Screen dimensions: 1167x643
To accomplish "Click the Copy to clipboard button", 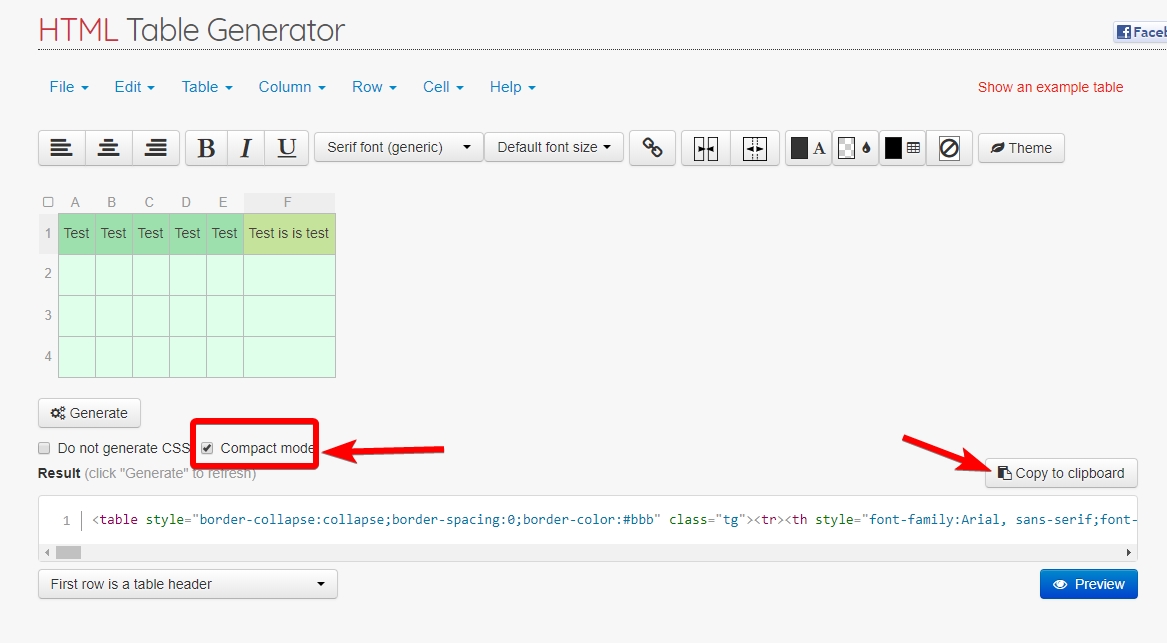I will tap(1061, 473).
